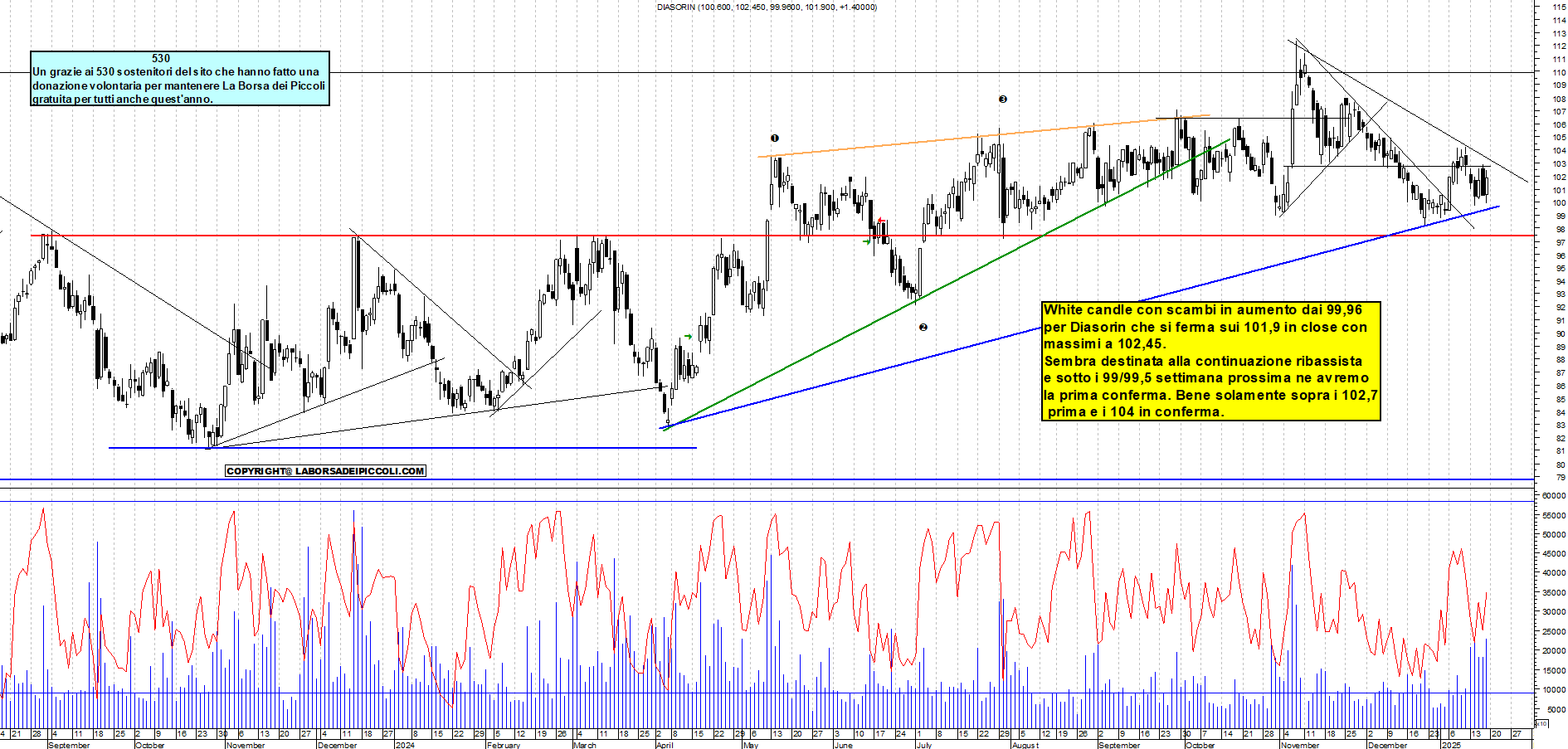The height and width of the screenshot is (749, 1568).
Task: Click the '2025' year label on time axis
Action: (1451, 745)
